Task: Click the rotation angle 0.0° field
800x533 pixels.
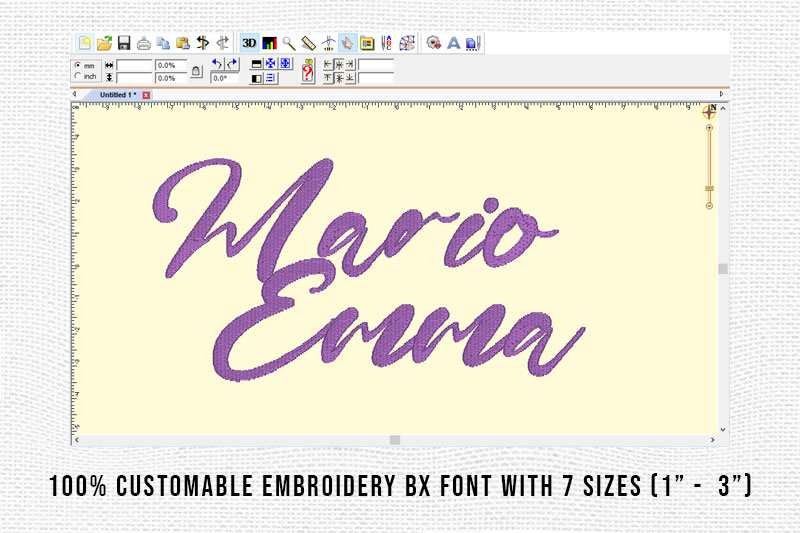Action: tap(224, 79)
